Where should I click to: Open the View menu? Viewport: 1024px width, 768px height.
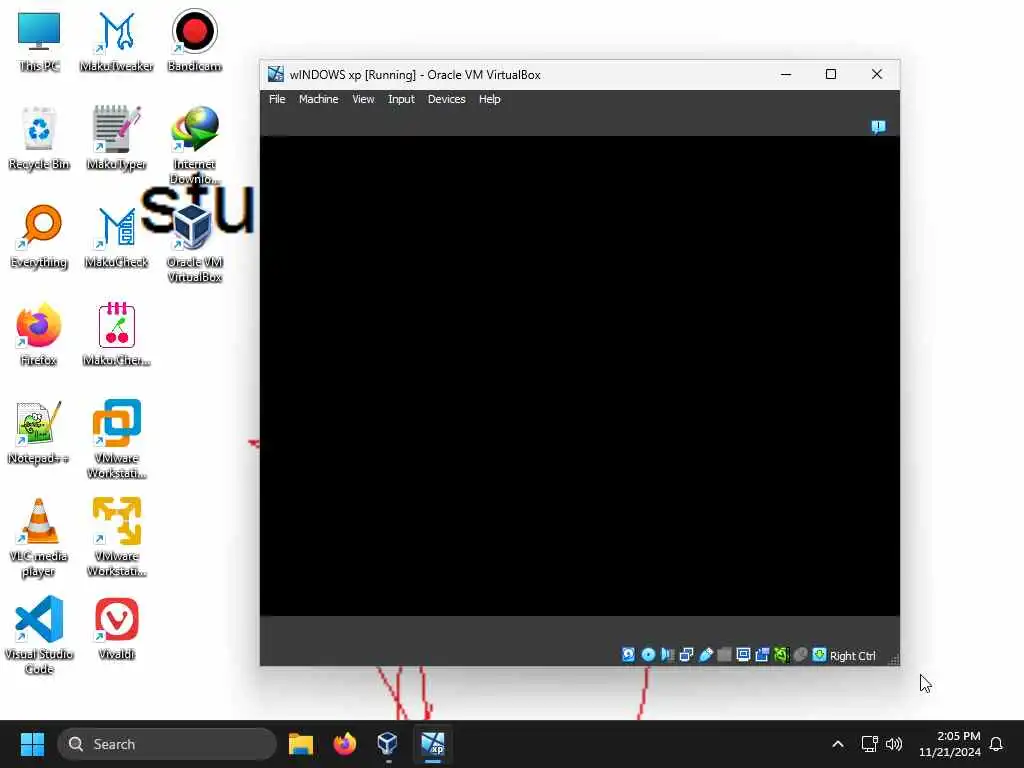pyautogui.click(x=363, y=99)
